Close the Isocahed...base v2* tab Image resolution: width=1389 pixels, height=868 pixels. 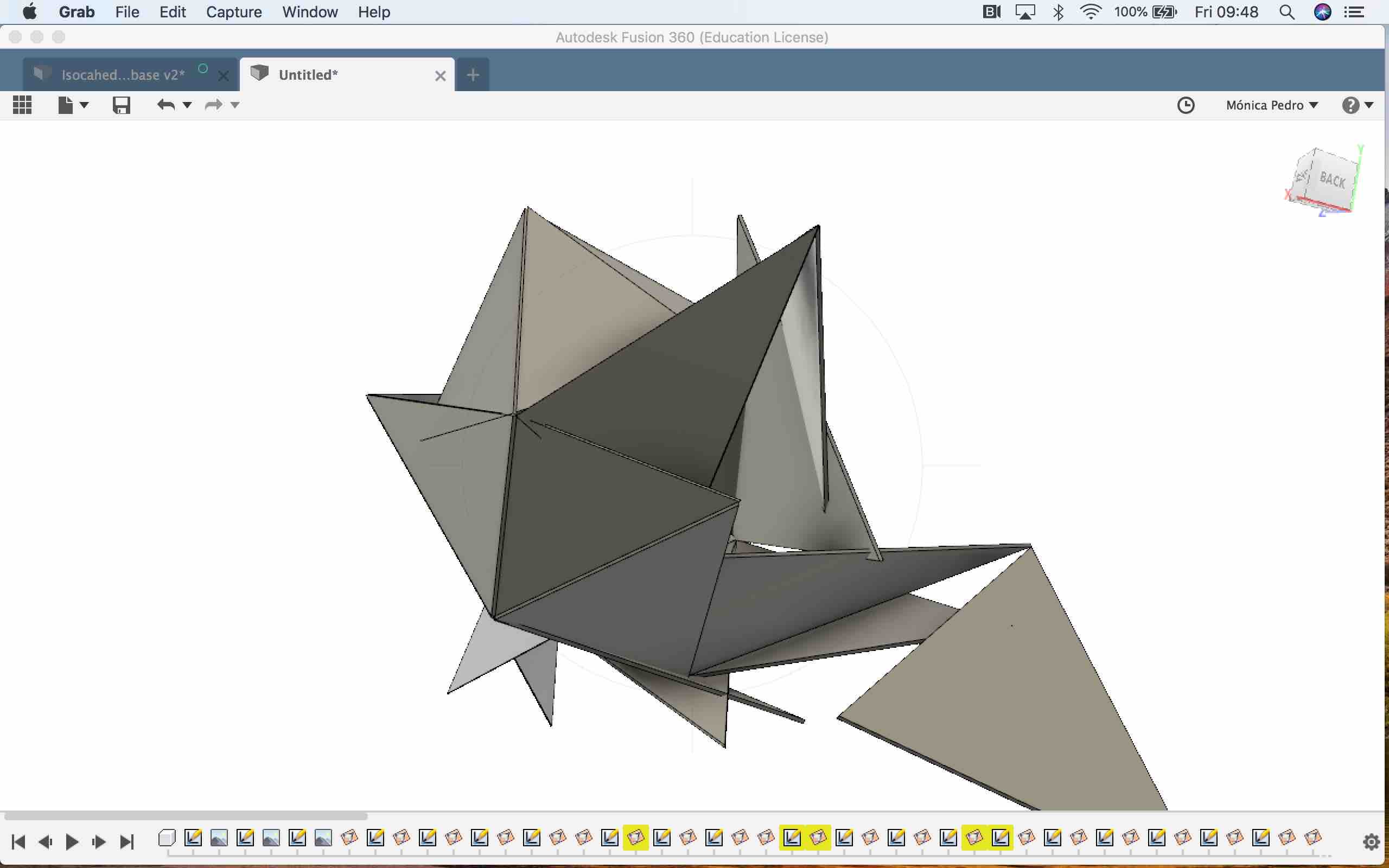click(224, 76)
